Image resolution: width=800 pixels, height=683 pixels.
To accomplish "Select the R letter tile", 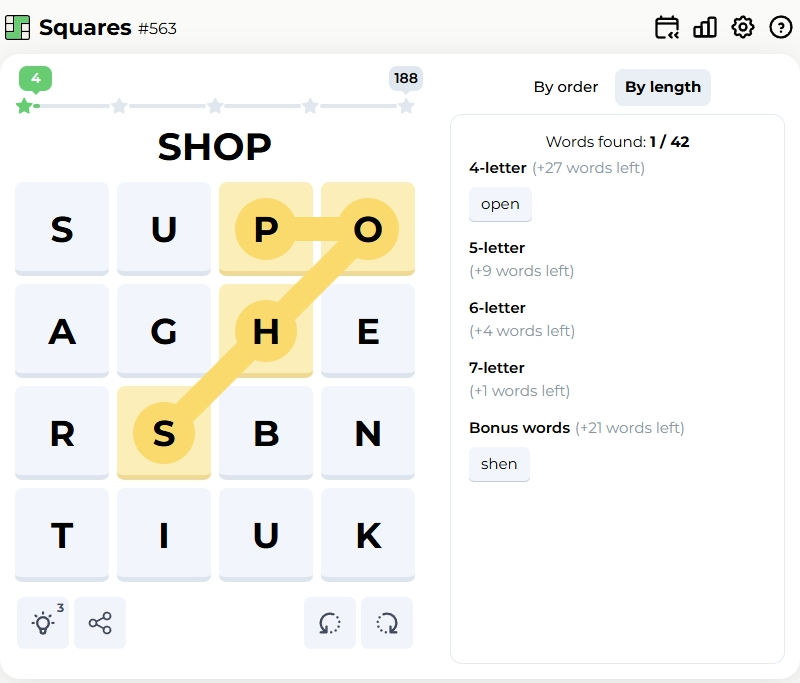I will click(x=62, y=433).
